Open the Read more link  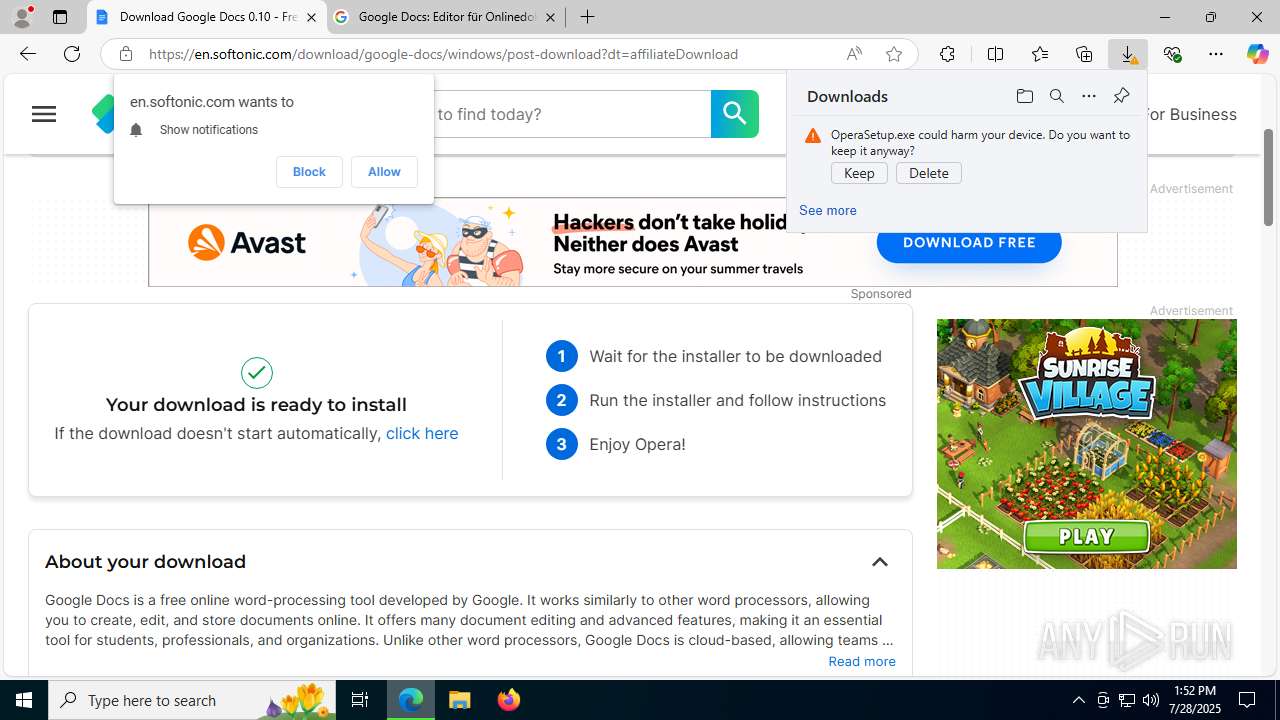(862, 661)
